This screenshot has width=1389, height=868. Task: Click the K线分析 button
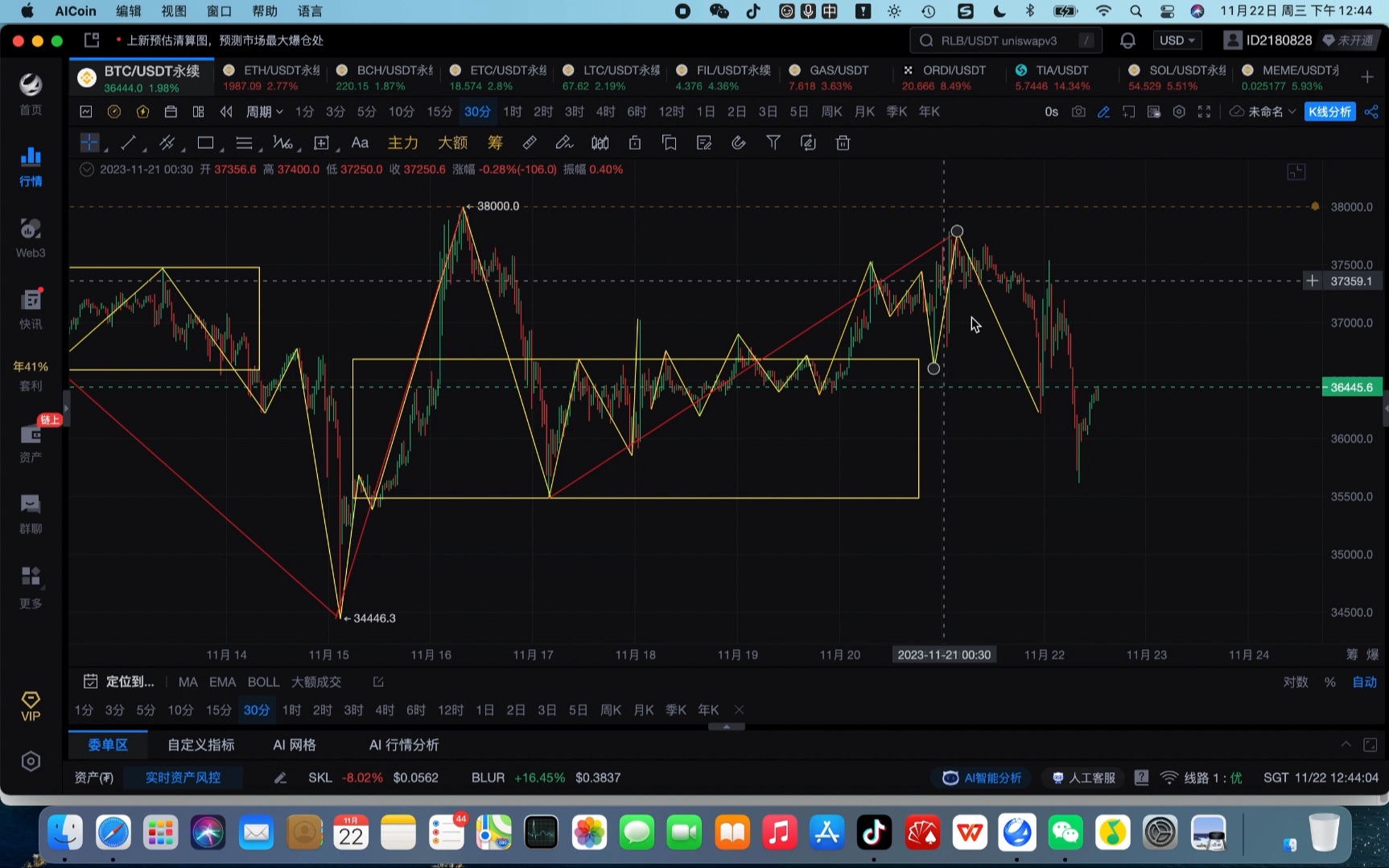click(1329, 112)
